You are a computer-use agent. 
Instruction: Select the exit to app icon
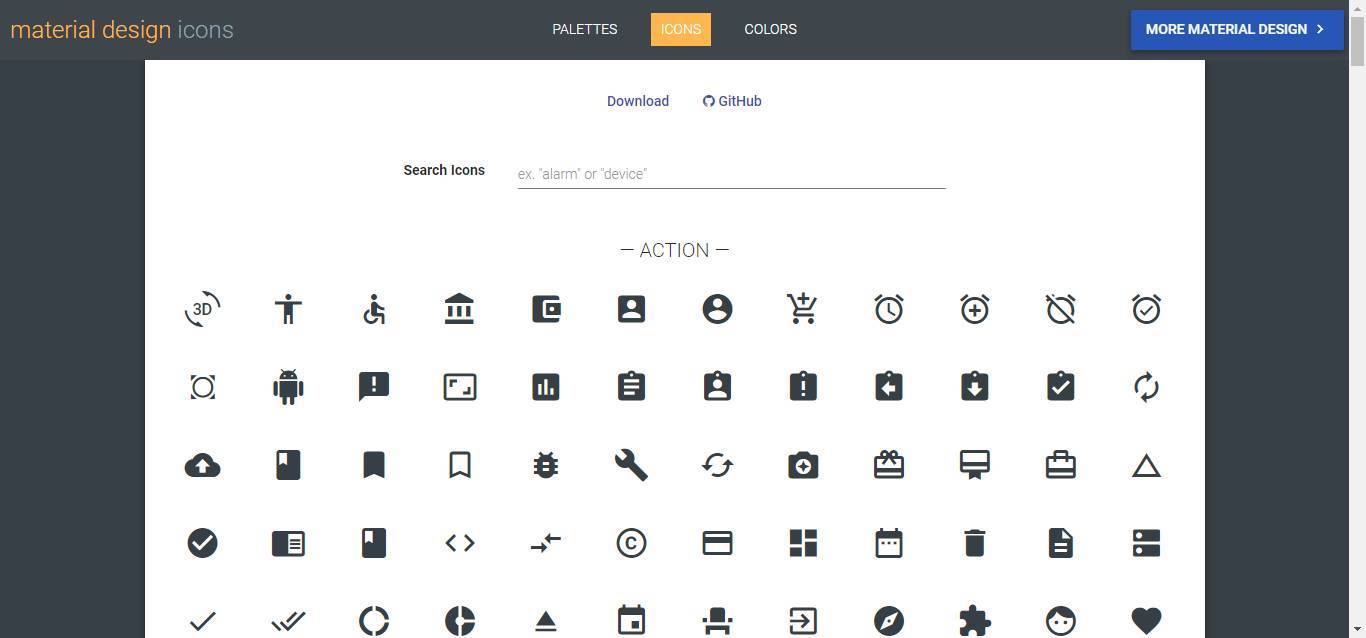(x=803, y=621)
